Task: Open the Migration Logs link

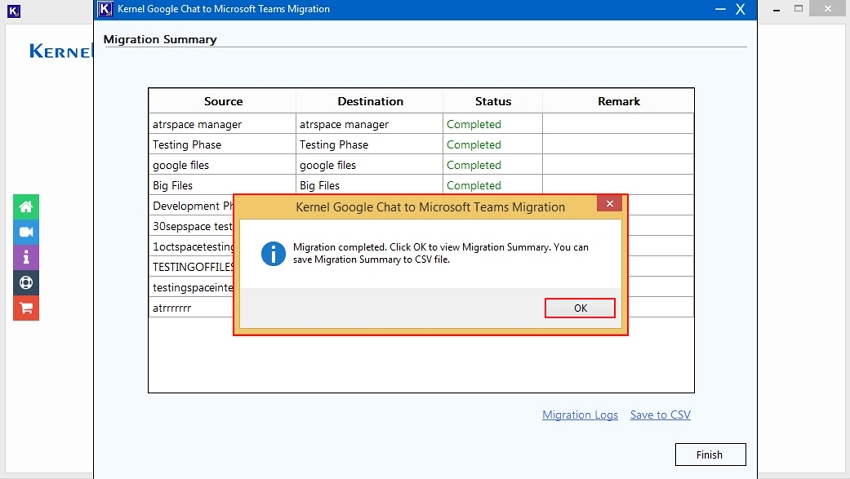Action: (x=580, y=415)
